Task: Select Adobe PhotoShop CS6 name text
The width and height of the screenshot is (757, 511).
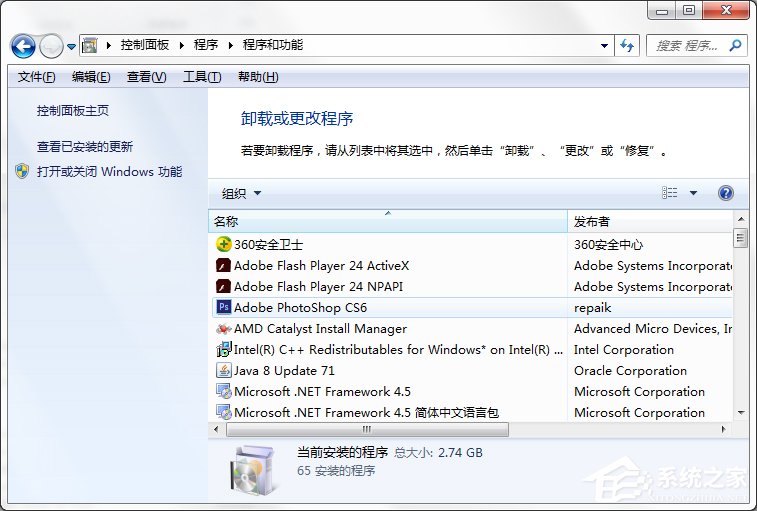Action: coord(300,308)
